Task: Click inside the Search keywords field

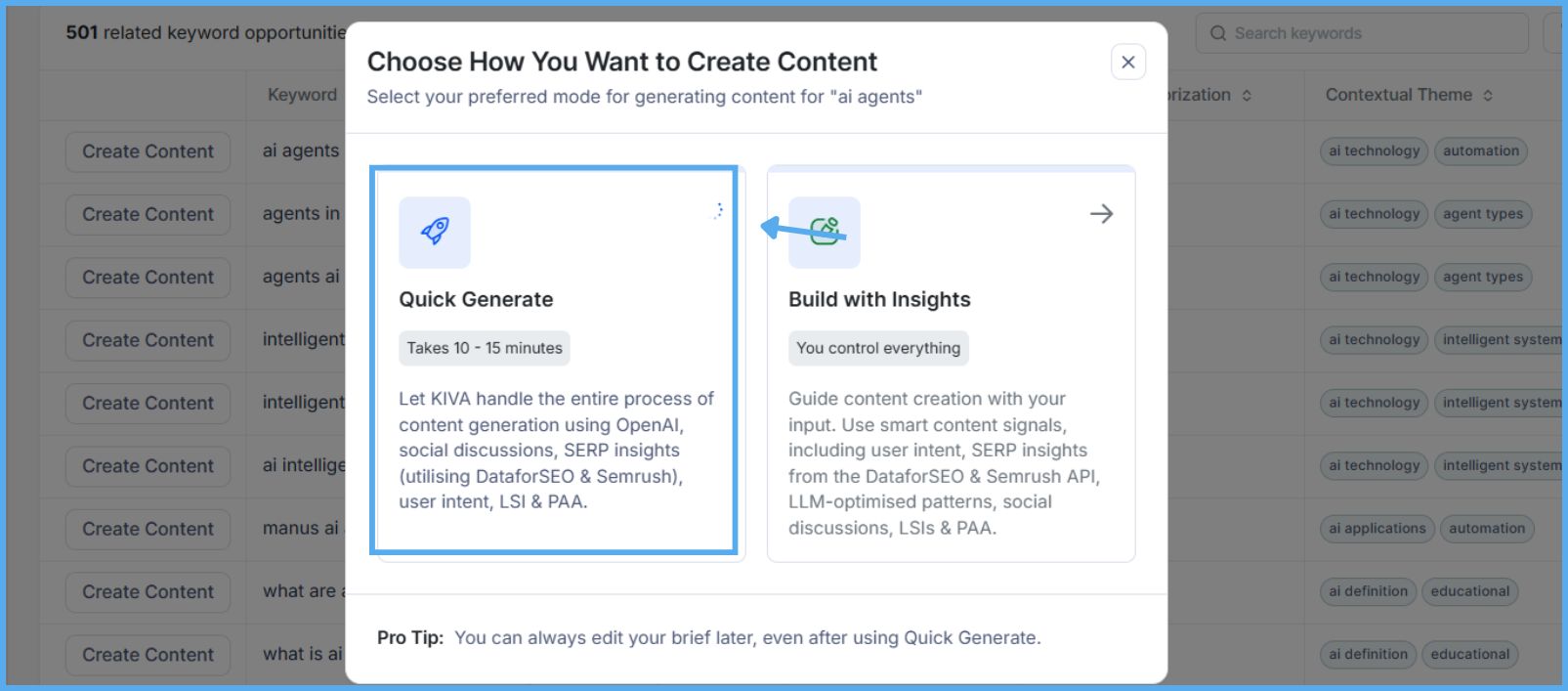Action: (1358, 32)
